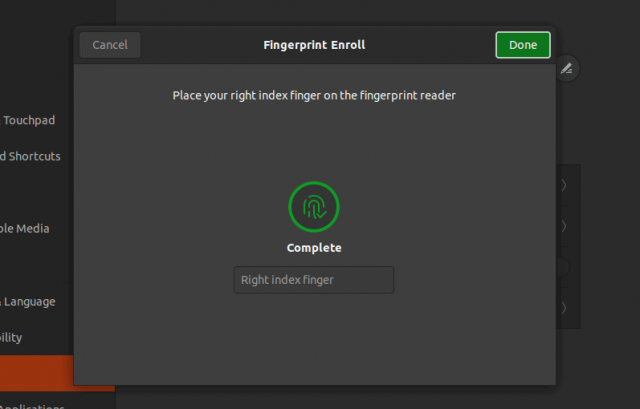This screenshot has width=640, height=409.
Task: Click the place right index finger instruction
Action: pyautogui.click(x=314, y=96)
